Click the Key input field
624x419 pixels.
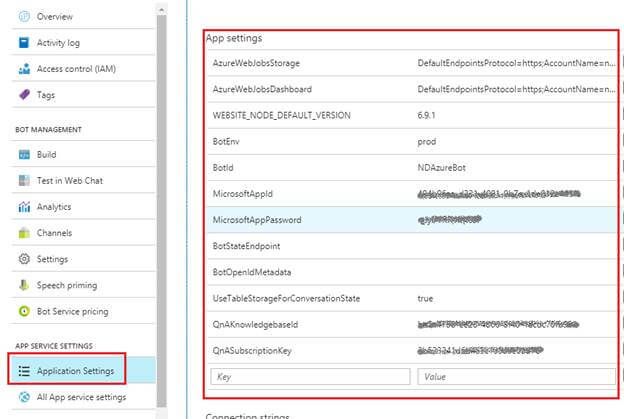point(310,376)
